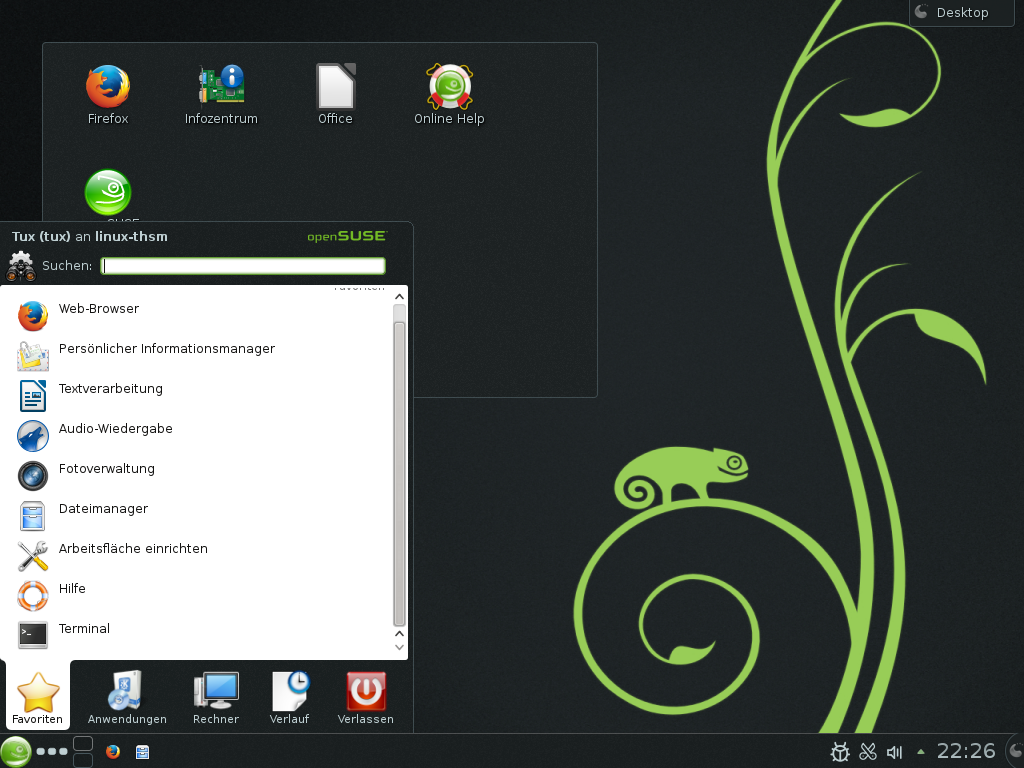Open the Verlauf tab

click(x=289, y=697)
